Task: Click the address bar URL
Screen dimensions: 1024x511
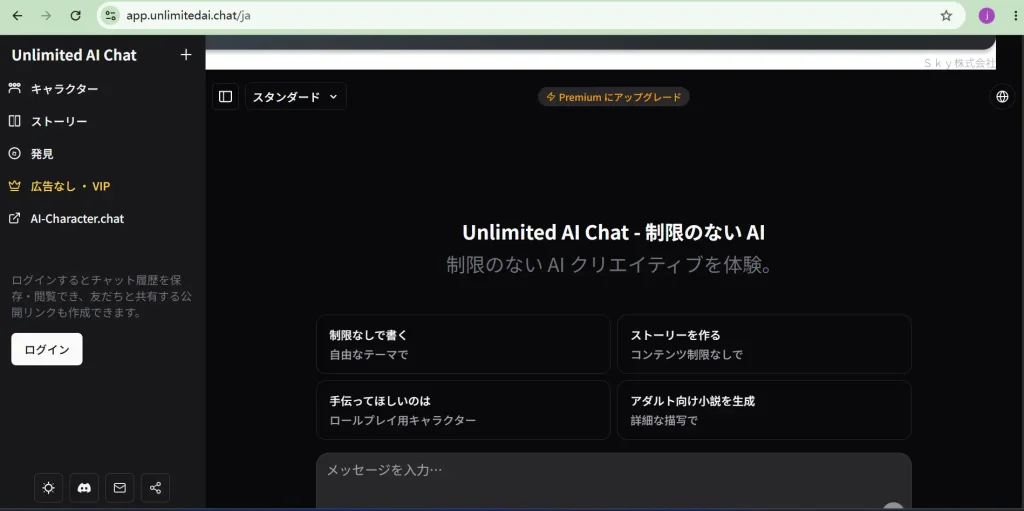Action: (188, 16)
